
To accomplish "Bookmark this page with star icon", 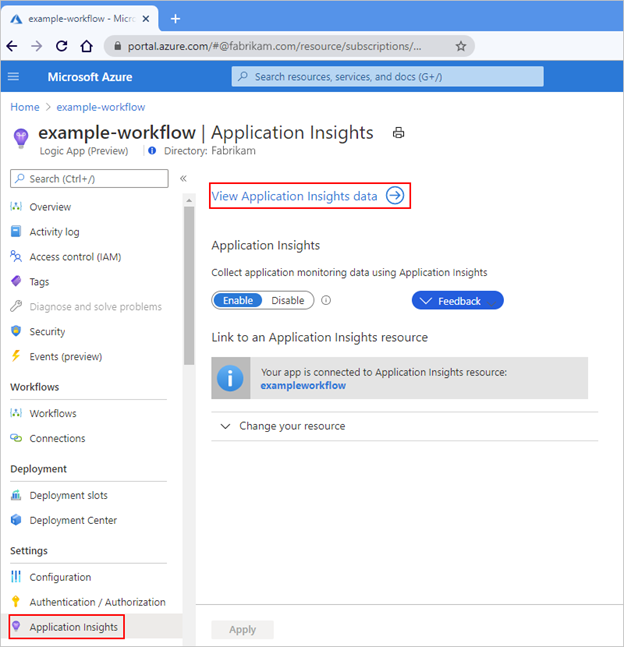I will click(x=461, y=46).
